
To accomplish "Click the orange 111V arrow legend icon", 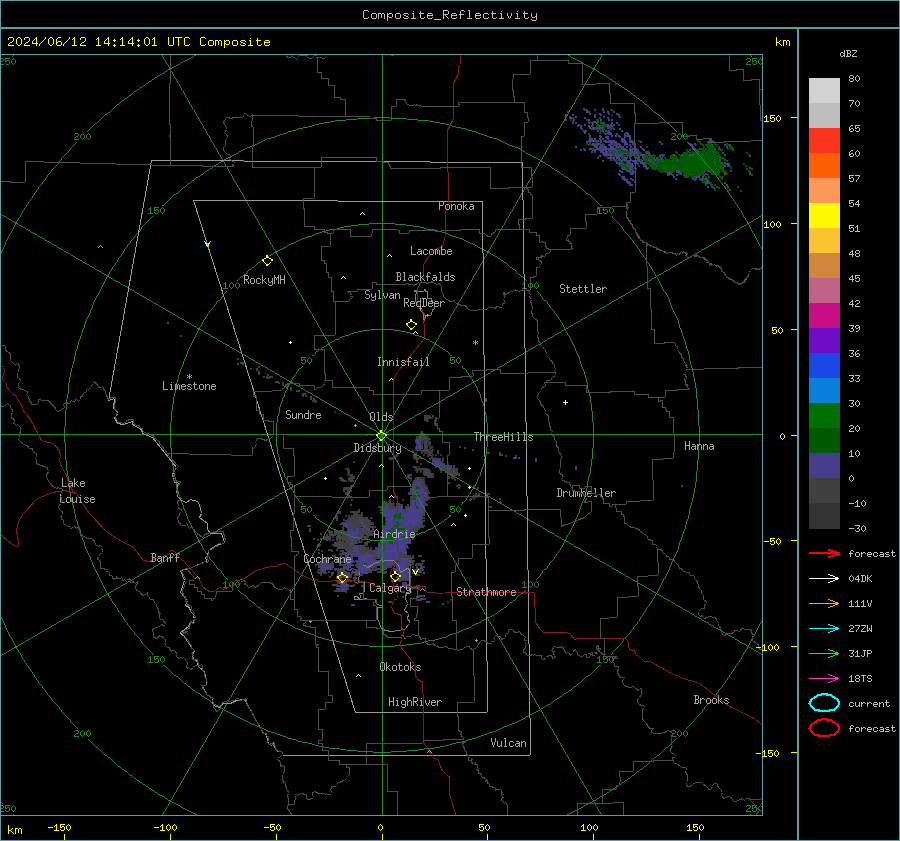I will coord(824,603).
